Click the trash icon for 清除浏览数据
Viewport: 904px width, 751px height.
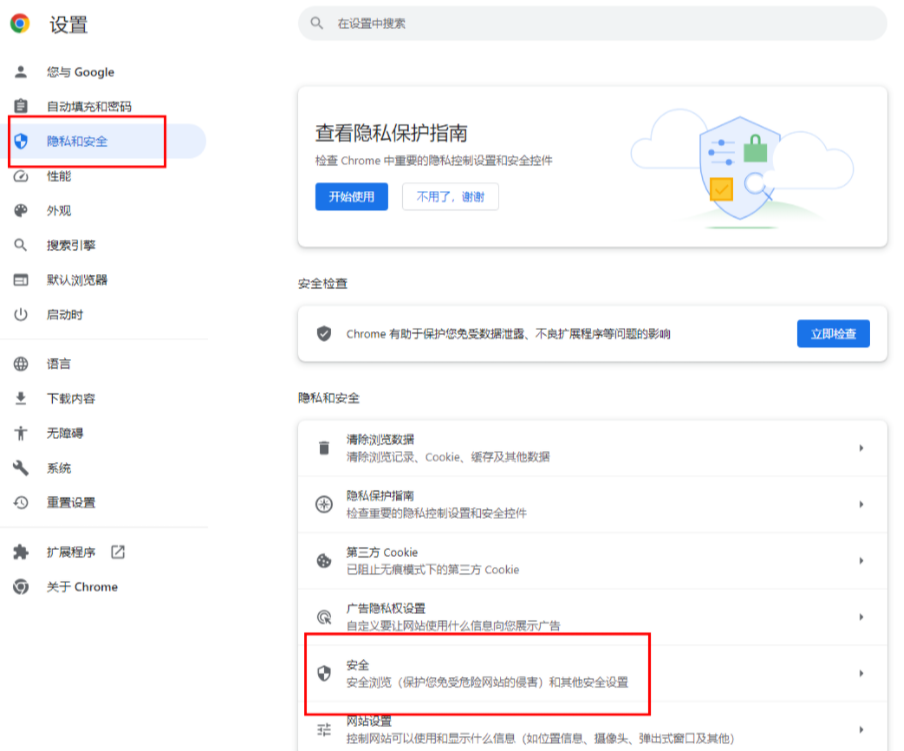coord(324,448)
